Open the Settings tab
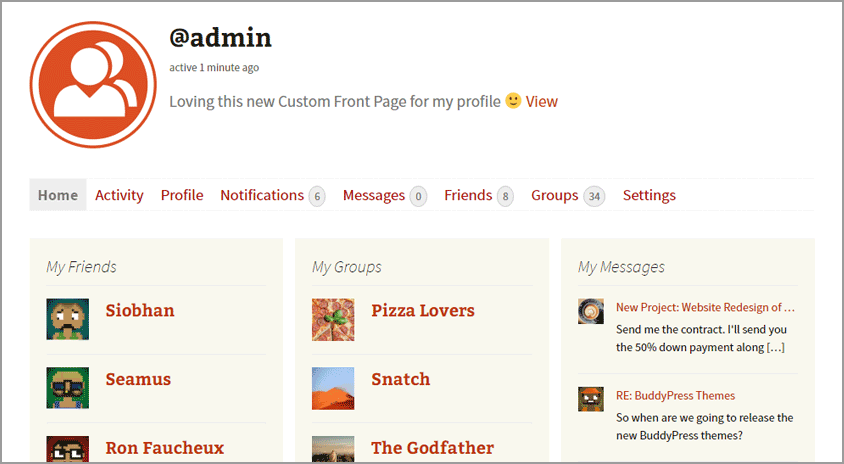Viewport: 844px width, 464px height. [x=649, y=195]
